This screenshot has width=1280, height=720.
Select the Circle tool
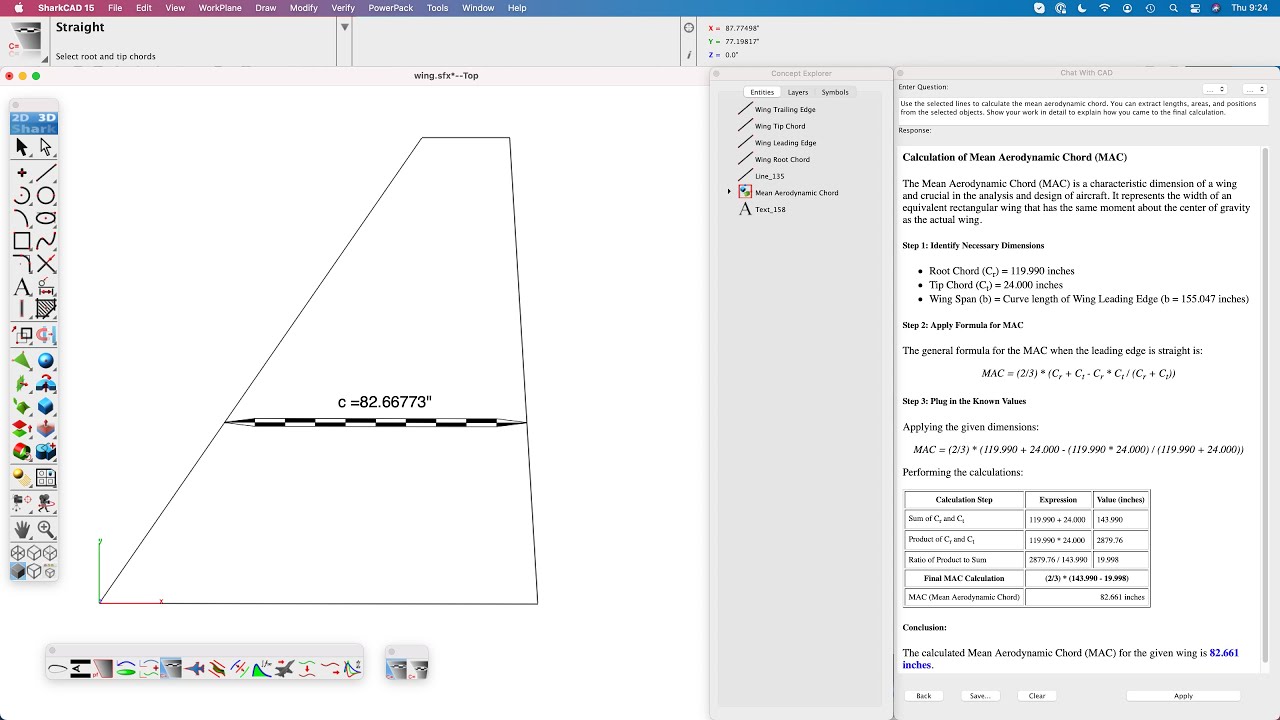(x=46, y=196)
